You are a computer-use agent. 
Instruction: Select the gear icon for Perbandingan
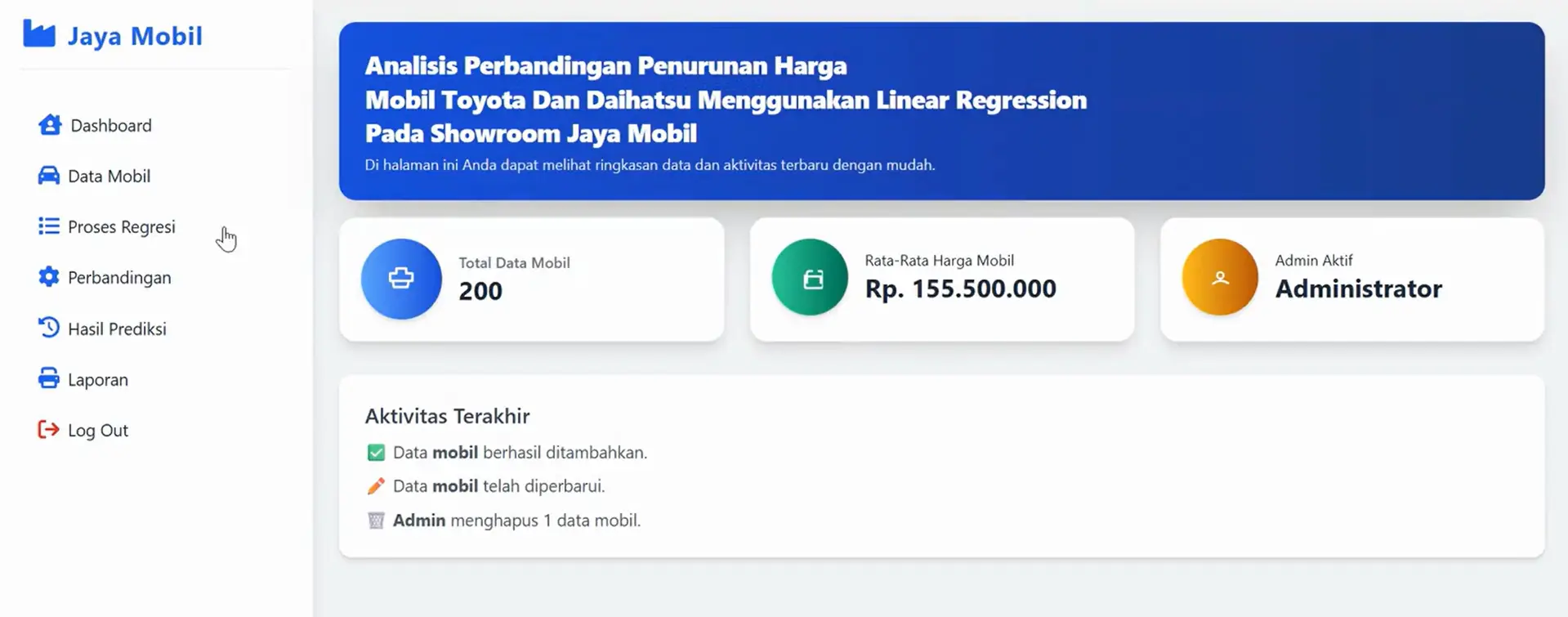pos(50,277)
